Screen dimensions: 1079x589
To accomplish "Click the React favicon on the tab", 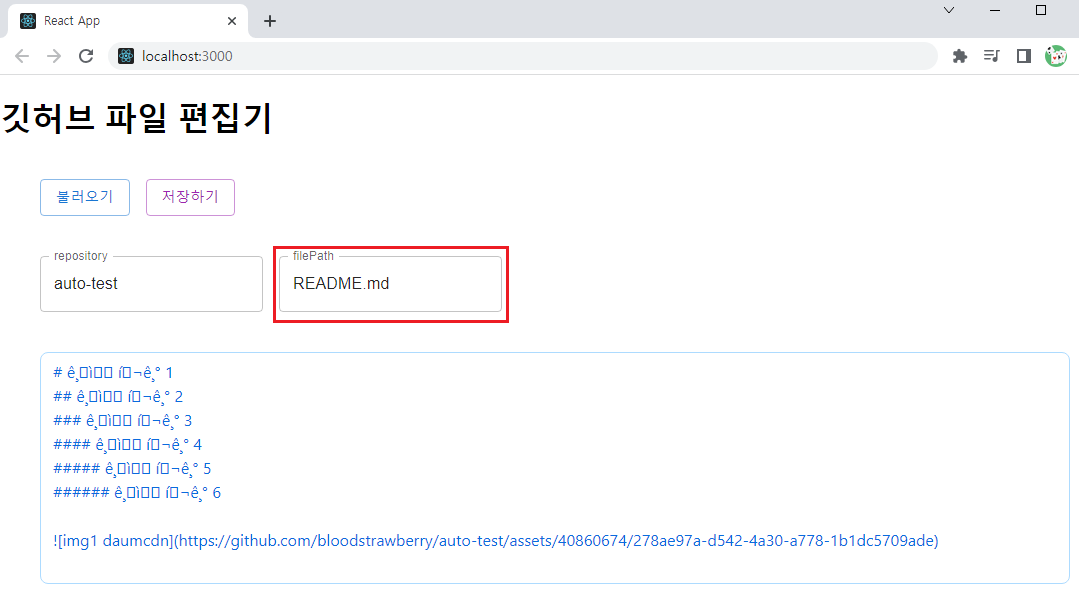I will pos(28,21).
